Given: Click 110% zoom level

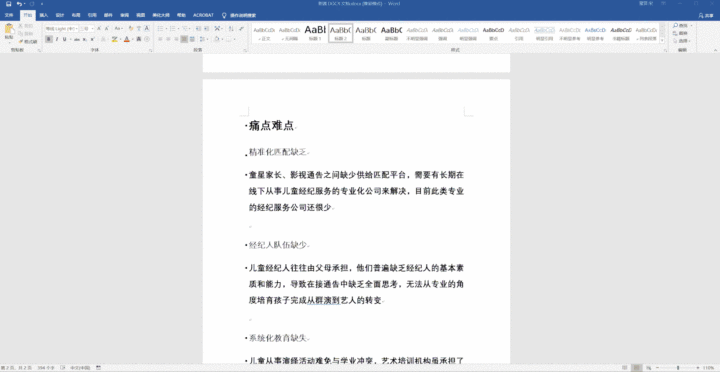Looking at the screenshot, I should [709, 368].
